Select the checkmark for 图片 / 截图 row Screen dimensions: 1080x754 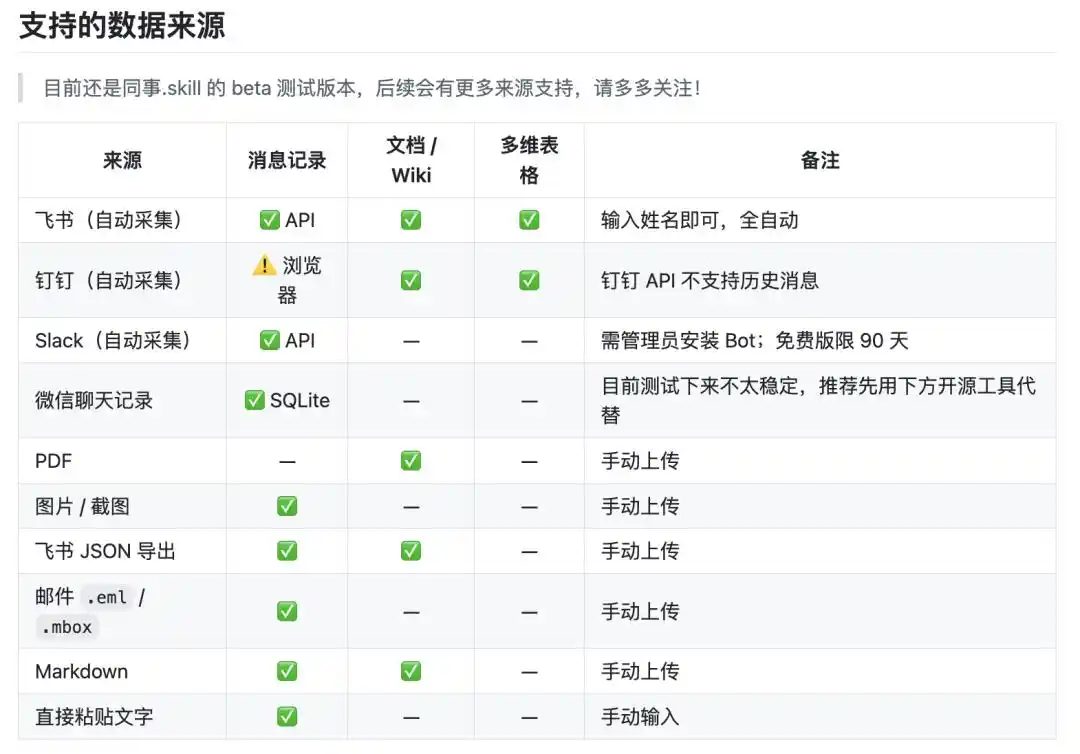pos(287,506)
